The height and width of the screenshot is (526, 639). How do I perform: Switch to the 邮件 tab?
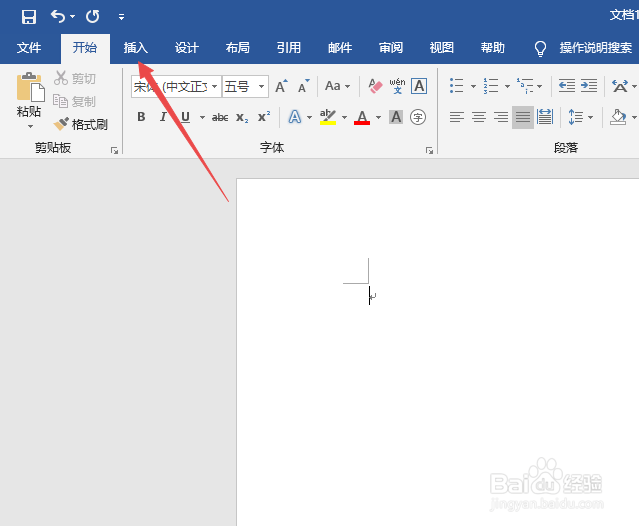tap(340, 48)
